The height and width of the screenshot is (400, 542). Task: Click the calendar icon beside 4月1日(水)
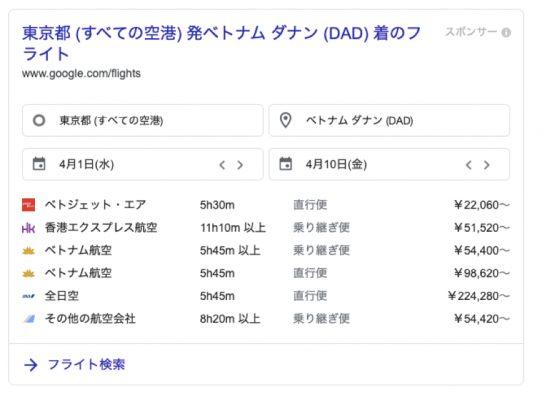[x=39, y=164]
